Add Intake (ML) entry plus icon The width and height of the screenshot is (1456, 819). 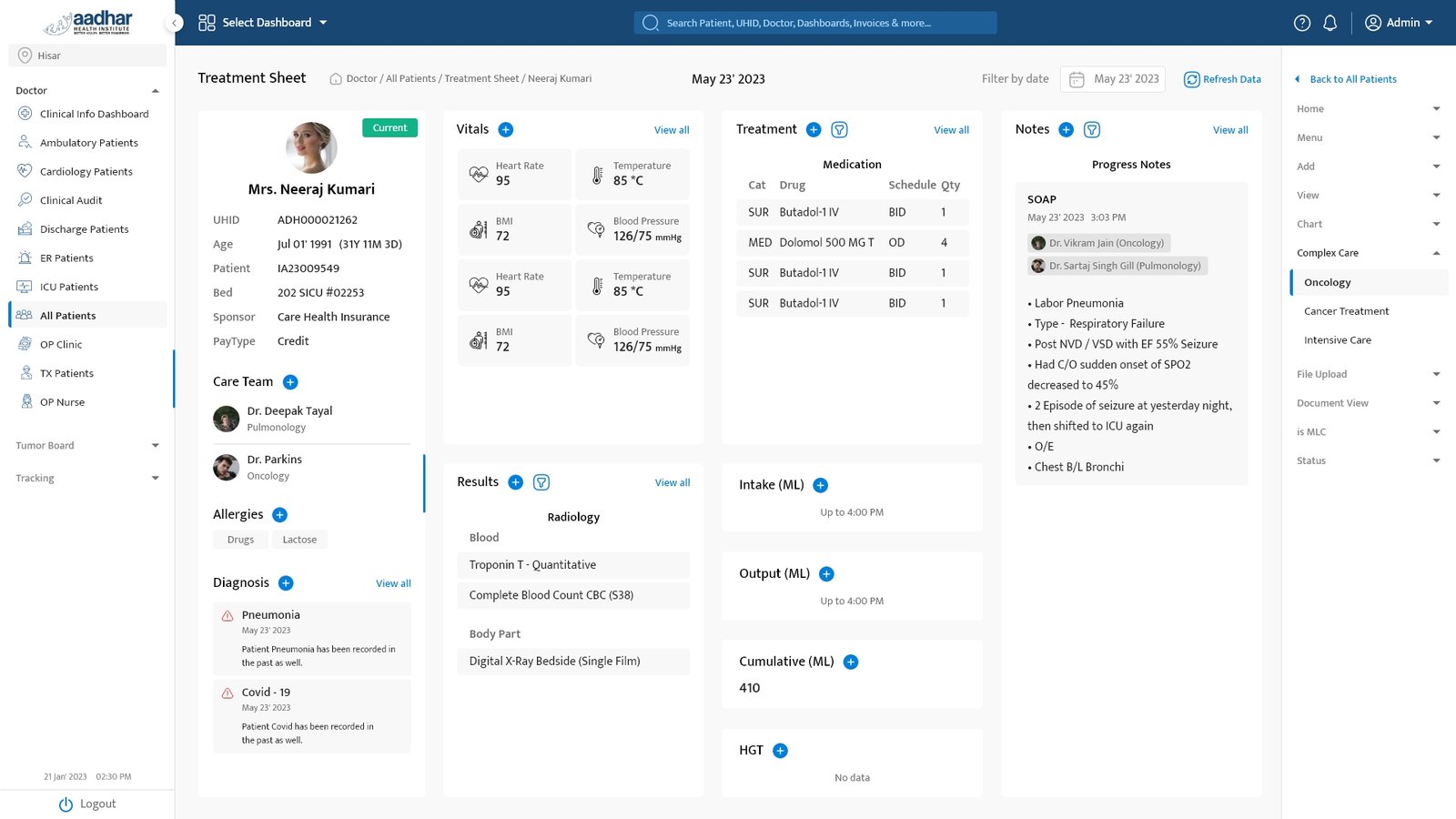coord(820,485)
